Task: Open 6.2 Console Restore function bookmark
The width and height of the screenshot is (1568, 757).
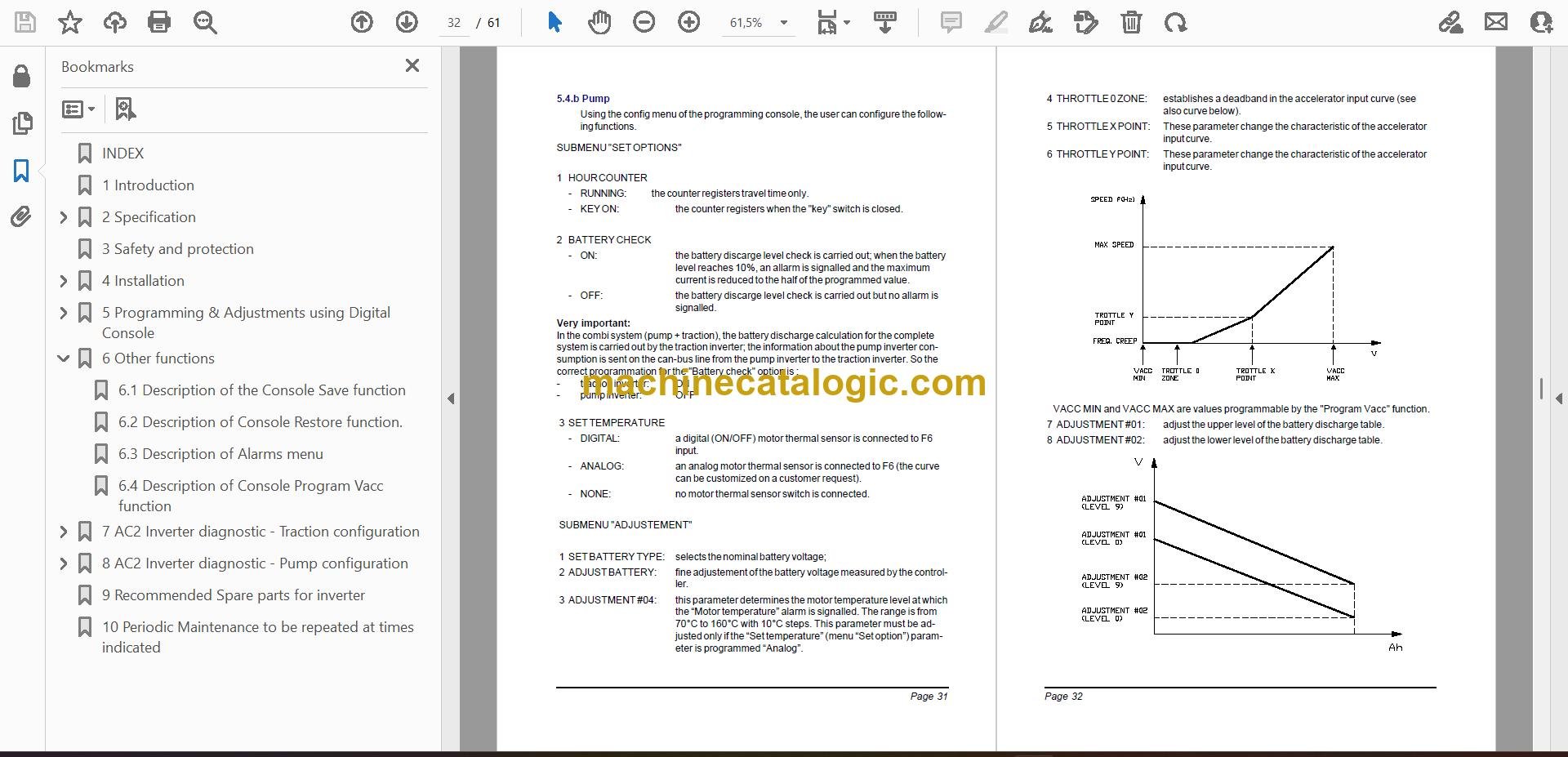Action: [x=260, y=422]
